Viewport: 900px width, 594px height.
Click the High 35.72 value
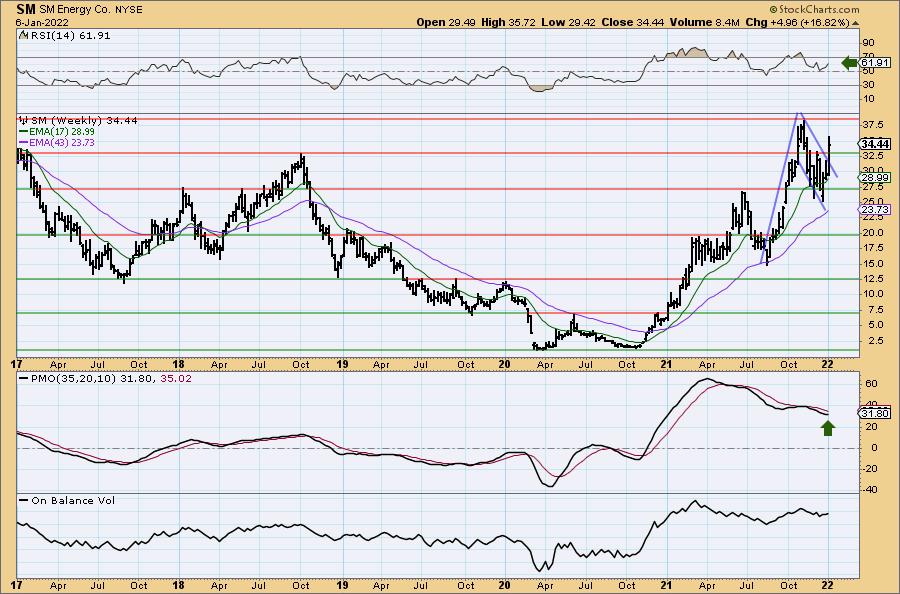click(x=508, y=22)
